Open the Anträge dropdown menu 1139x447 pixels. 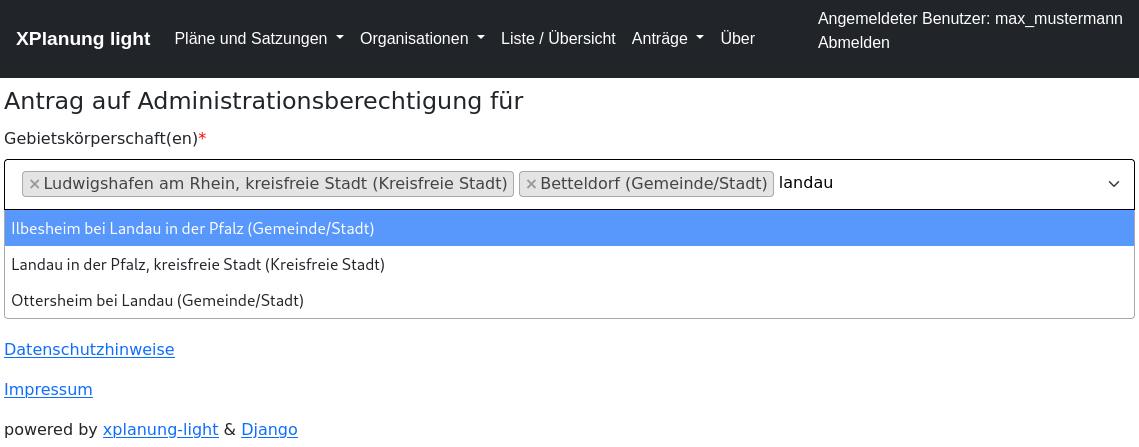[x=667, y=39]
